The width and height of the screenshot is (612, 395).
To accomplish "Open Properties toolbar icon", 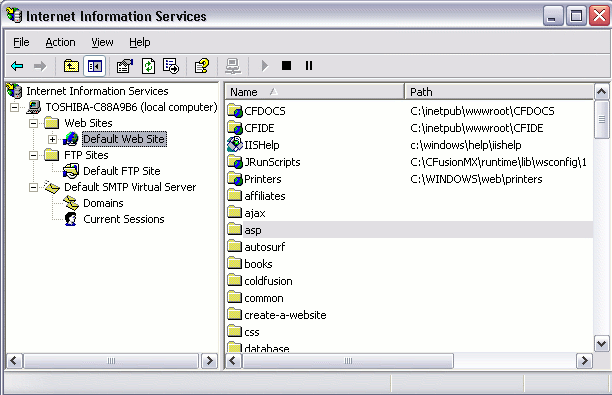I will coord(125,66).
